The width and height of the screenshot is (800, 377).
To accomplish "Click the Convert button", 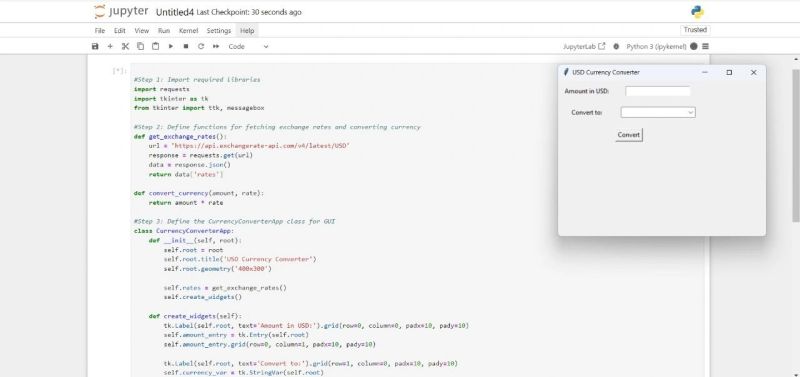I will pyautogui.click(x=629, y=135).
